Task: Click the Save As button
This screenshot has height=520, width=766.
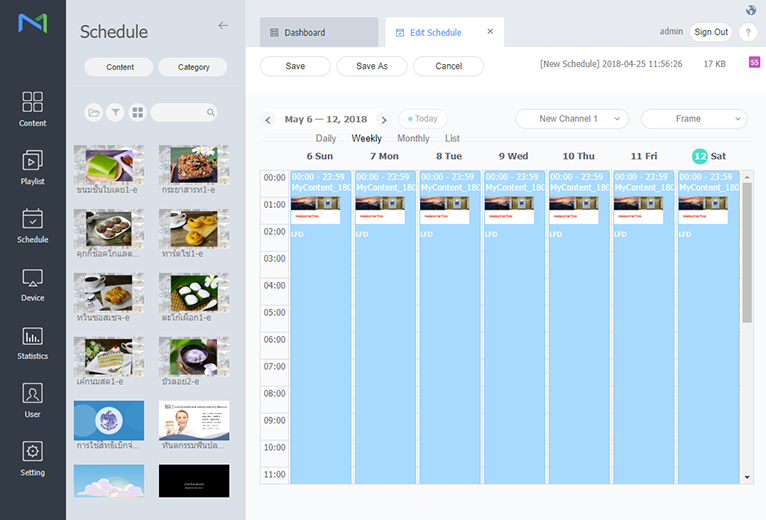Action: (x=372, y=66)
